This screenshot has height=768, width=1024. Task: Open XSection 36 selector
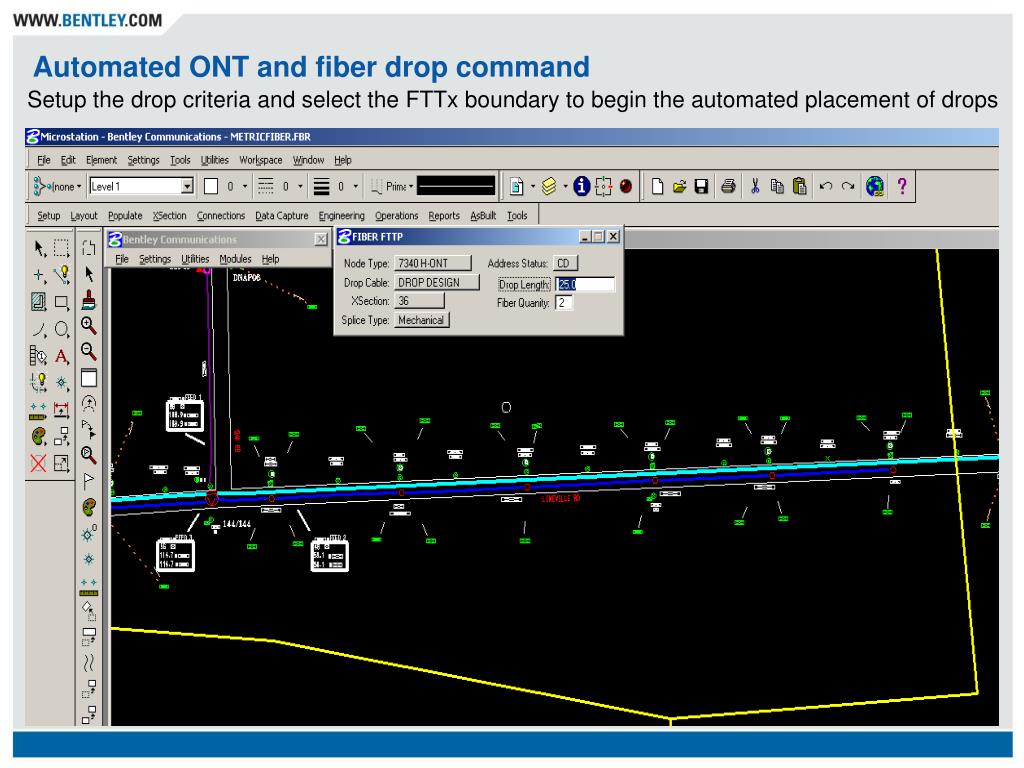(x=419, y=301)
